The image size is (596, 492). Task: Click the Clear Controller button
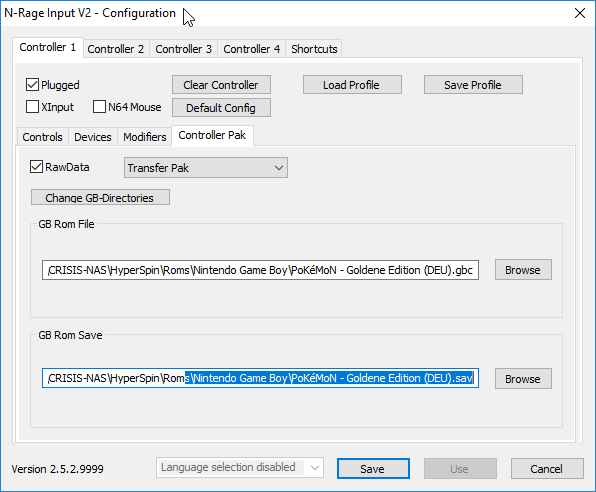[x=221, y=85]
